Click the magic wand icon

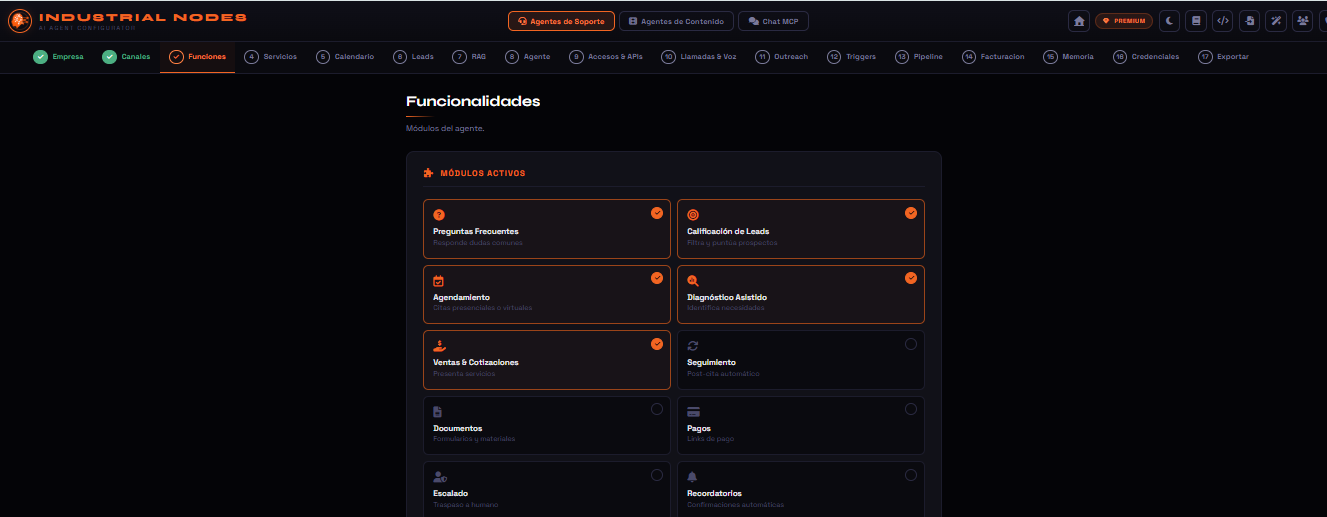[x=1276, y=20]
